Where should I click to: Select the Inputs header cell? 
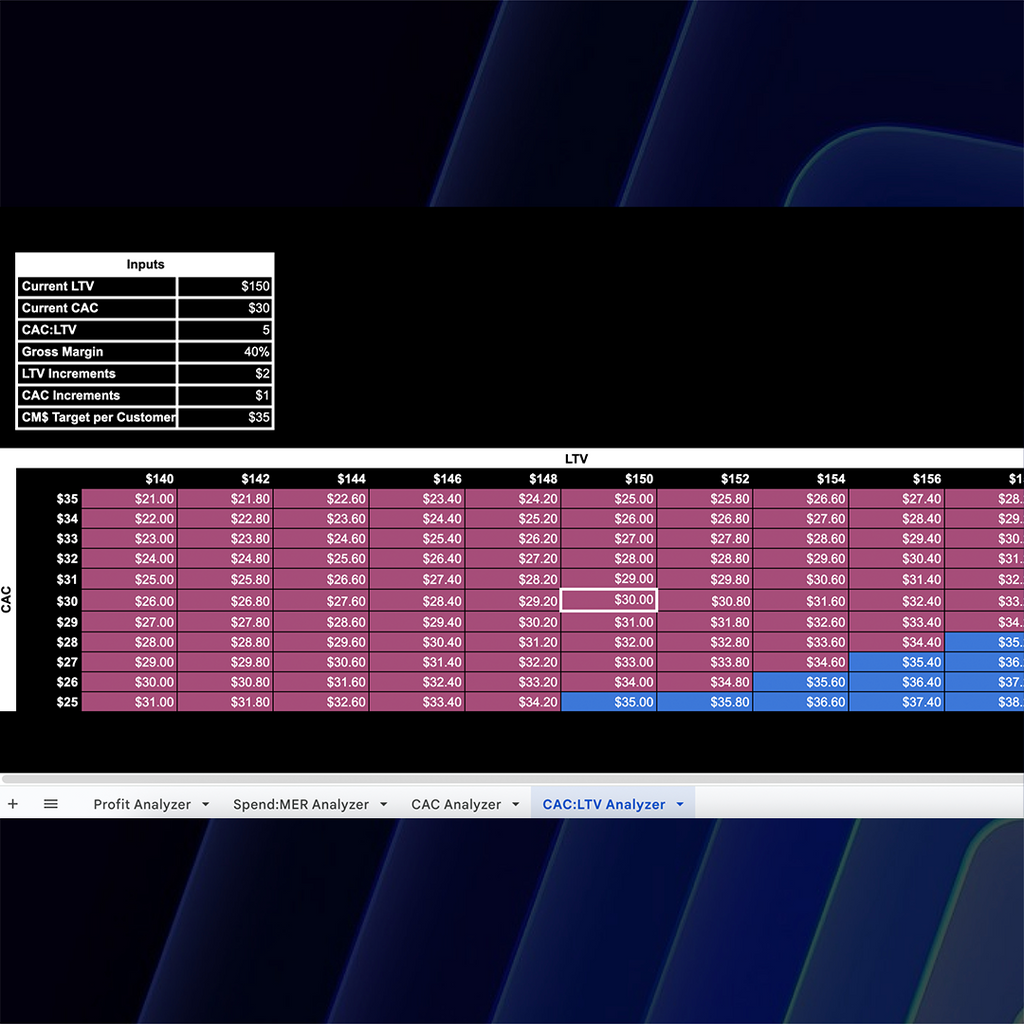[x=145, y=264]
